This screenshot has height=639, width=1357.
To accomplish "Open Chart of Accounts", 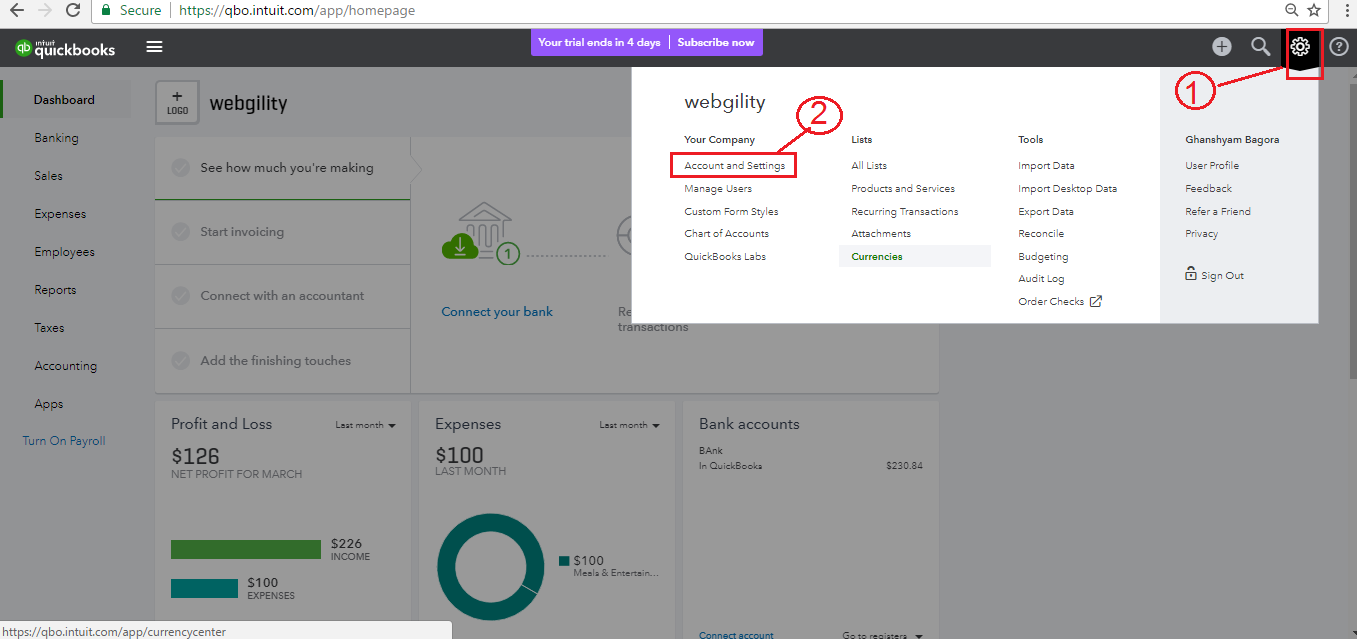I will 727,234.
